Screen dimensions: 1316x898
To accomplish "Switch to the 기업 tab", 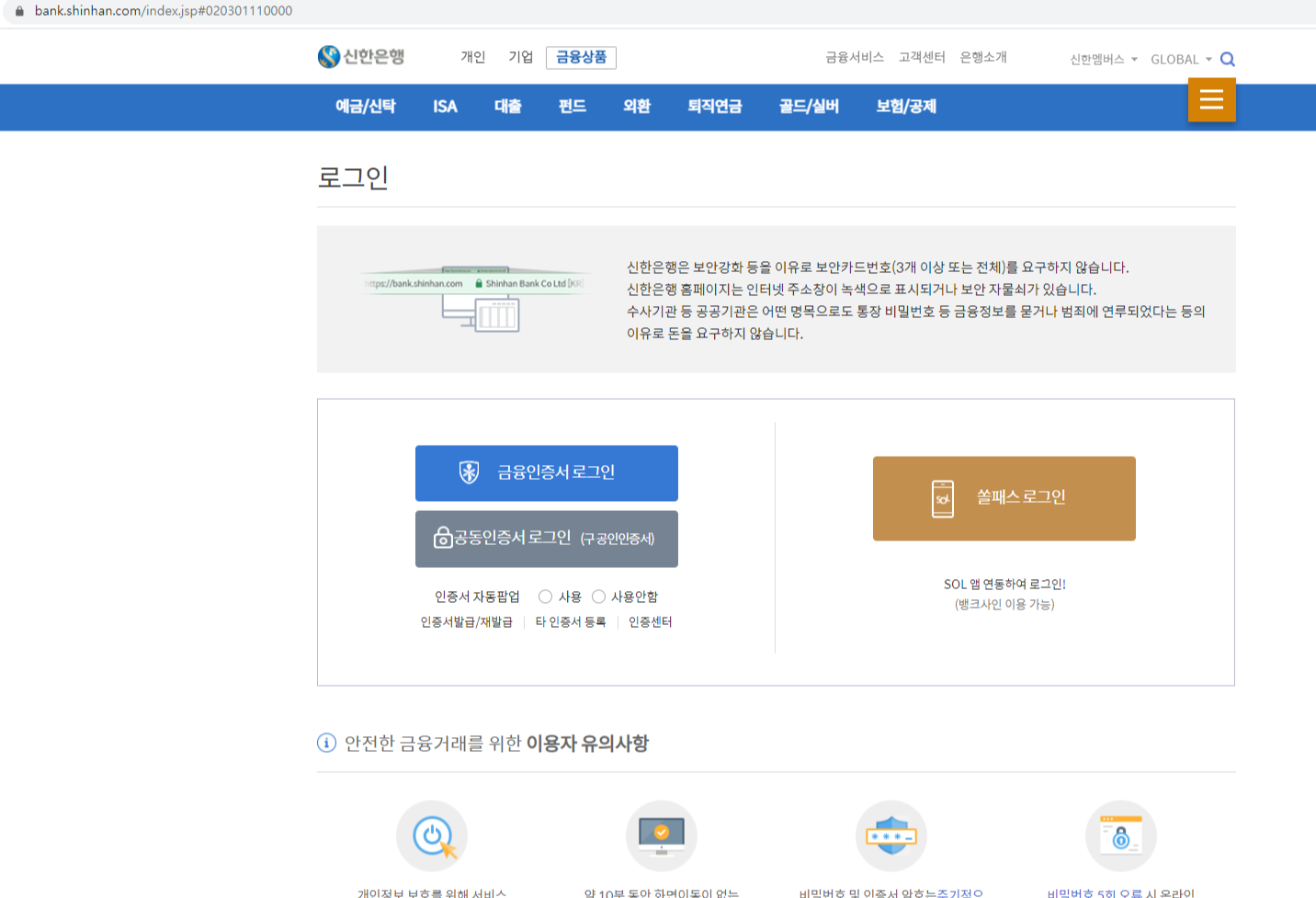I will pyautogui.click(x=521, y=57).
